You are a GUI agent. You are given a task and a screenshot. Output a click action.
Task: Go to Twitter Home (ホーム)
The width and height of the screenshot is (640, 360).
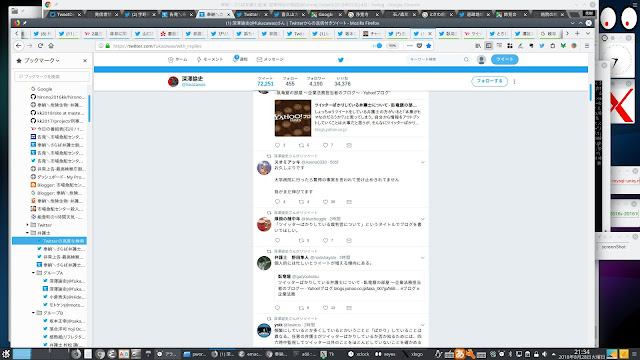178,60
